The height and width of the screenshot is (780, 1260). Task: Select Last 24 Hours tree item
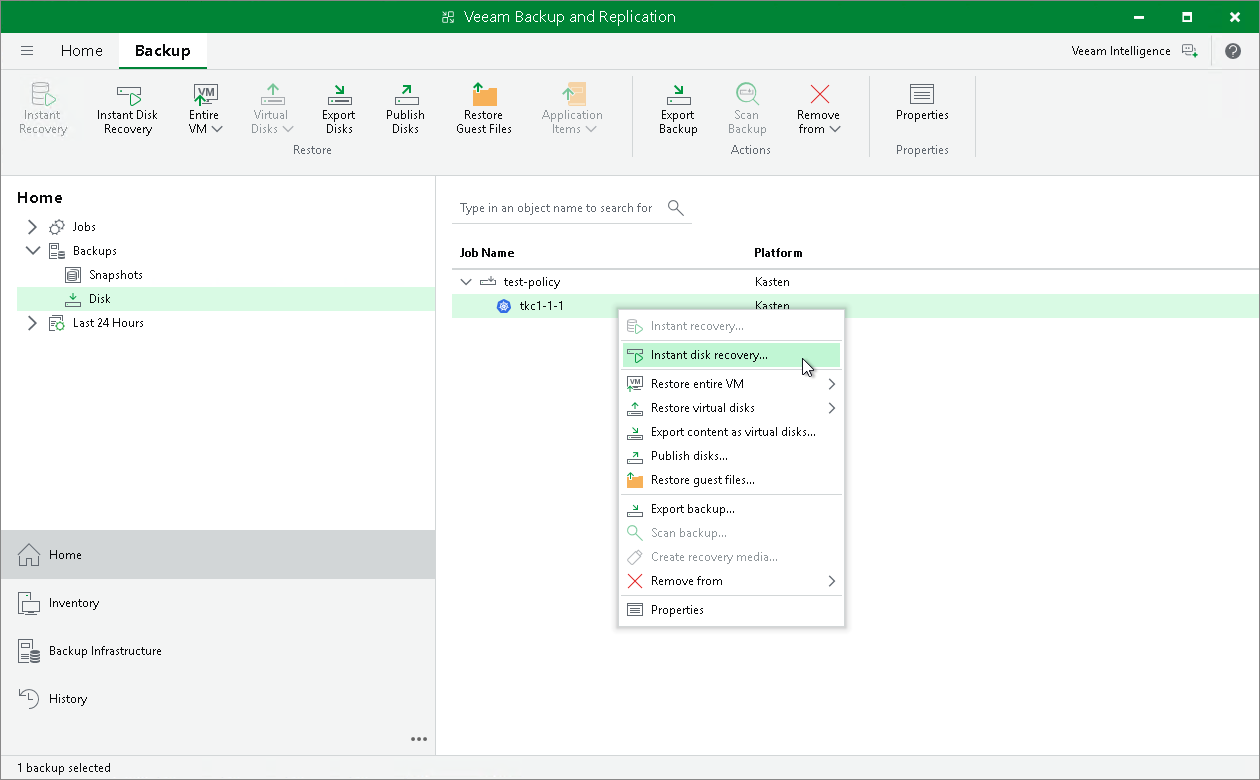pyautogui.click(x=108, y=323)
